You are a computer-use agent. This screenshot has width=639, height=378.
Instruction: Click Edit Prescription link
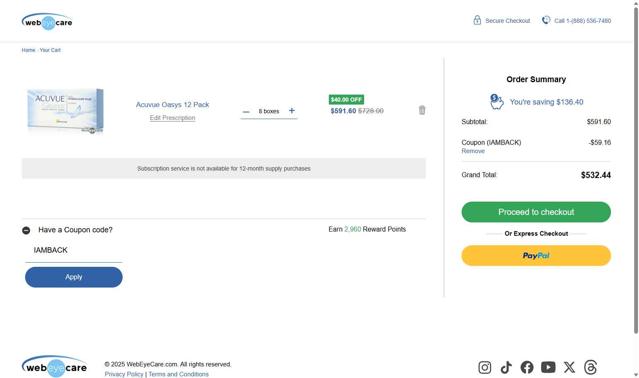pos(172,118)
